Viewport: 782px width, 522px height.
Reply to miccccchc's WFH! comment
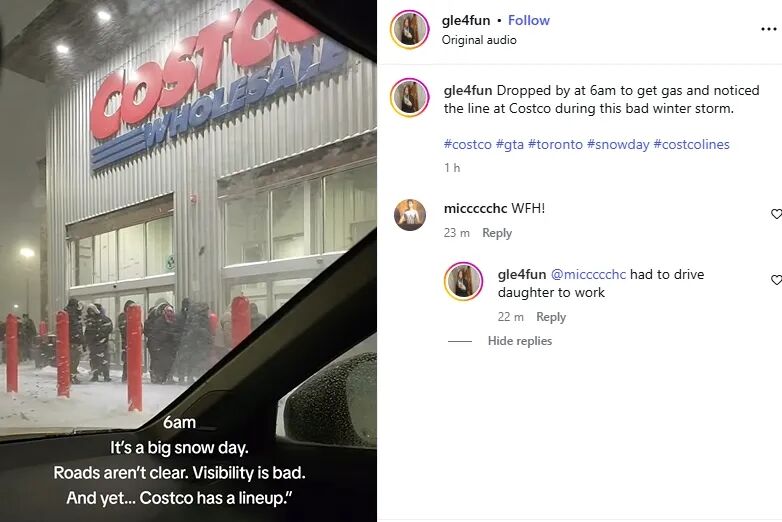click(497, 233)
